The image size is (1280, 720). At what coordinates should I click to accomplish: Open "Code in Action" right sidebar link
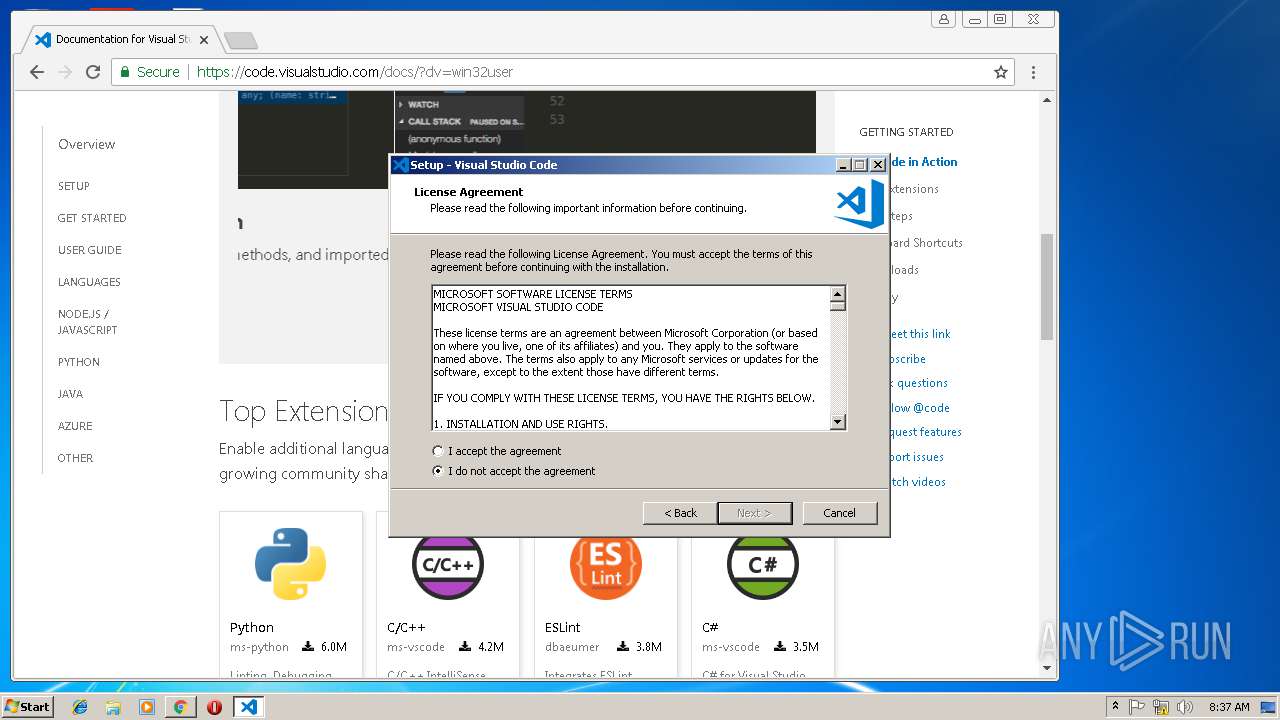[x=923, y=162]
